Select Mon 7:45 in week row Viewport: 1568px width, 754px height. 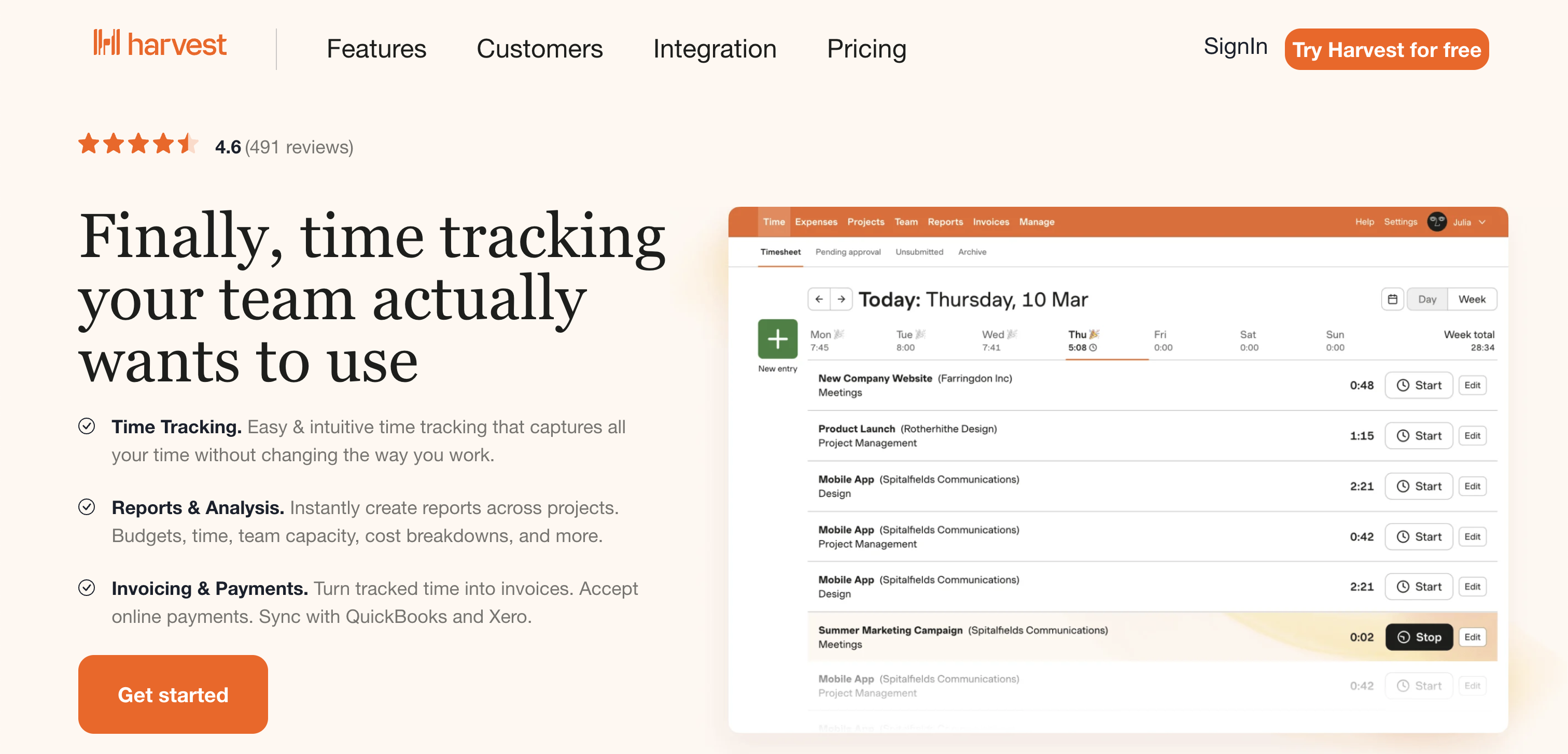(827, 341)
